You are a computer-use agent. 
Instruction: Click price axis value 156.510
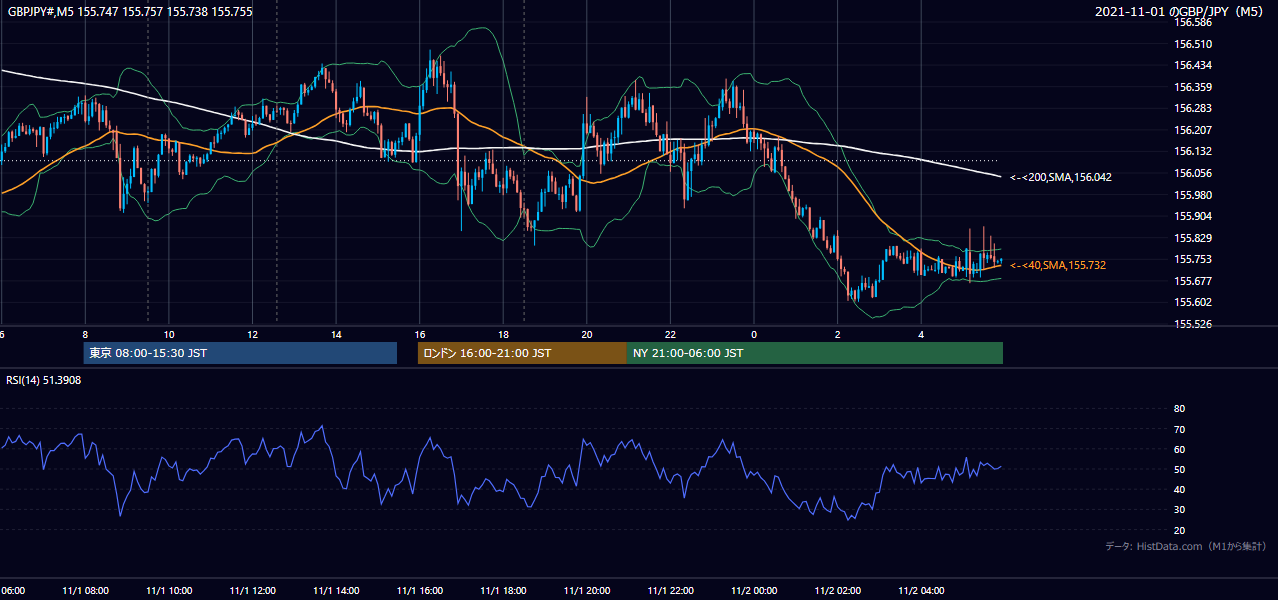click(1192, 44)
